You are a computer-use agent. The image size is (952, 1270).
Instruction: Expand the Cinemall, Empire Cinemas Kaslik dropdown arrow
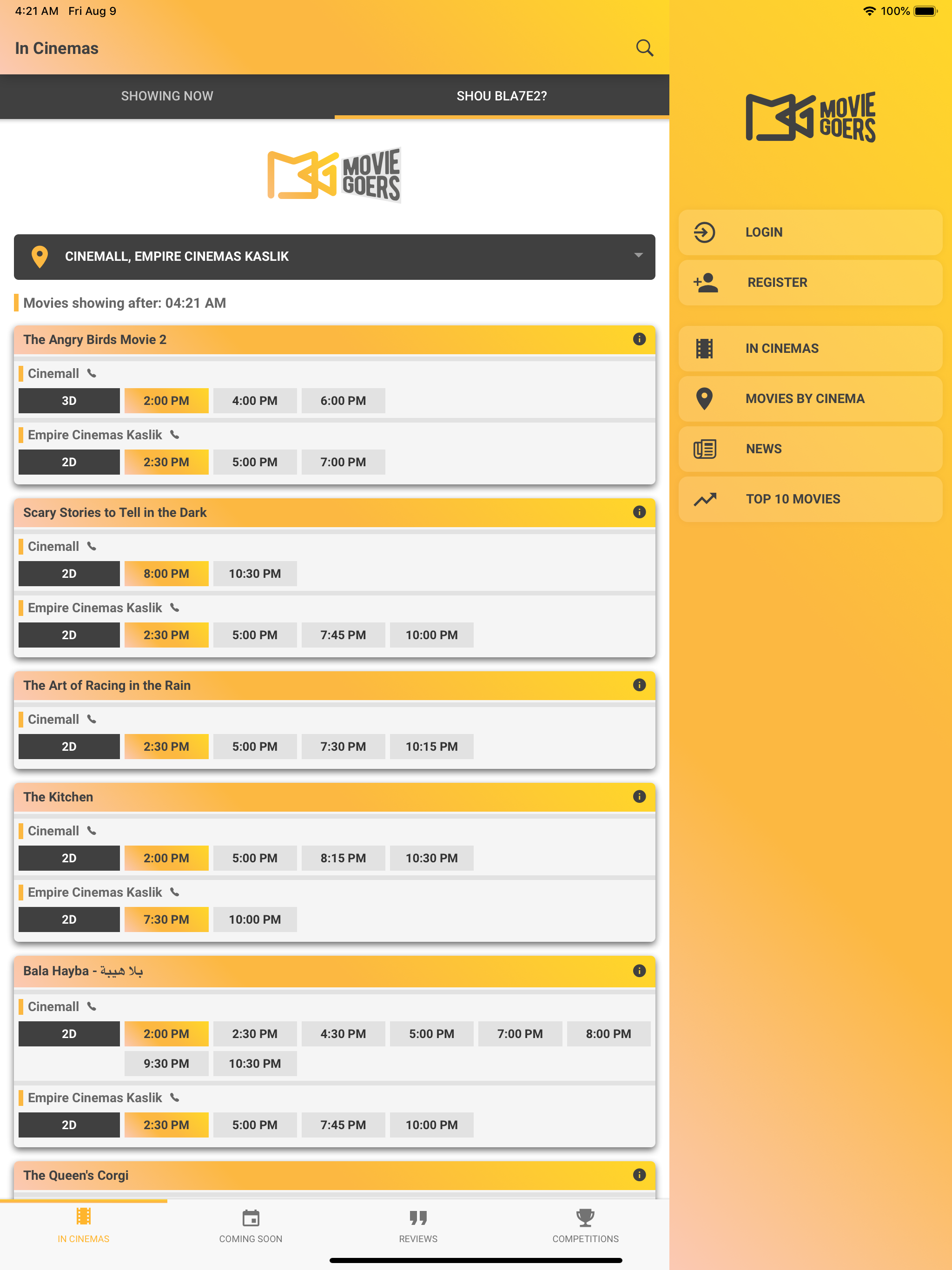638,256
